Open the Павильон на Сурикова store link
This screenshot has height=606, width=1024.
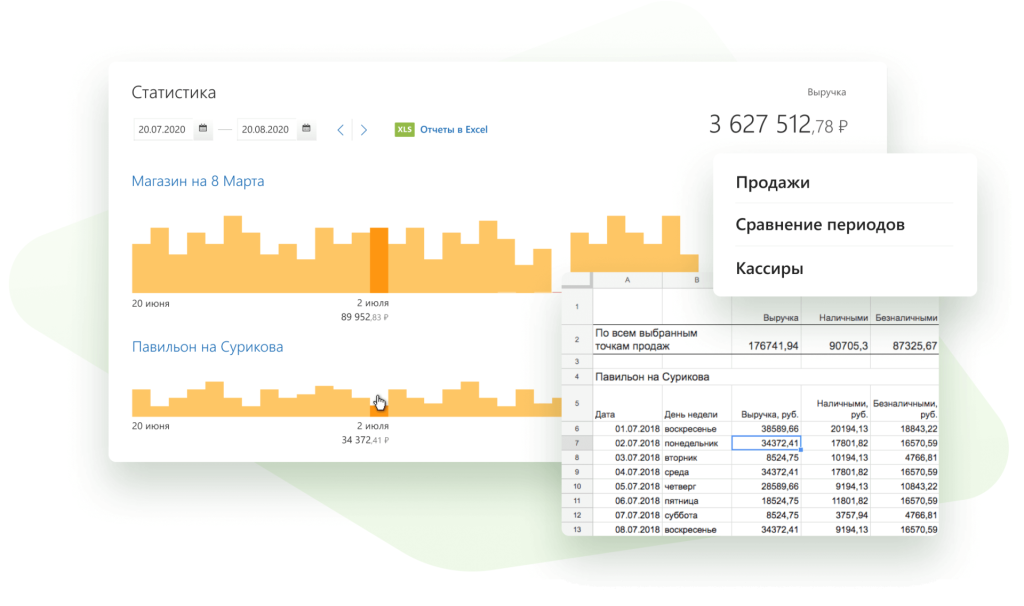(x=207, y=347)
